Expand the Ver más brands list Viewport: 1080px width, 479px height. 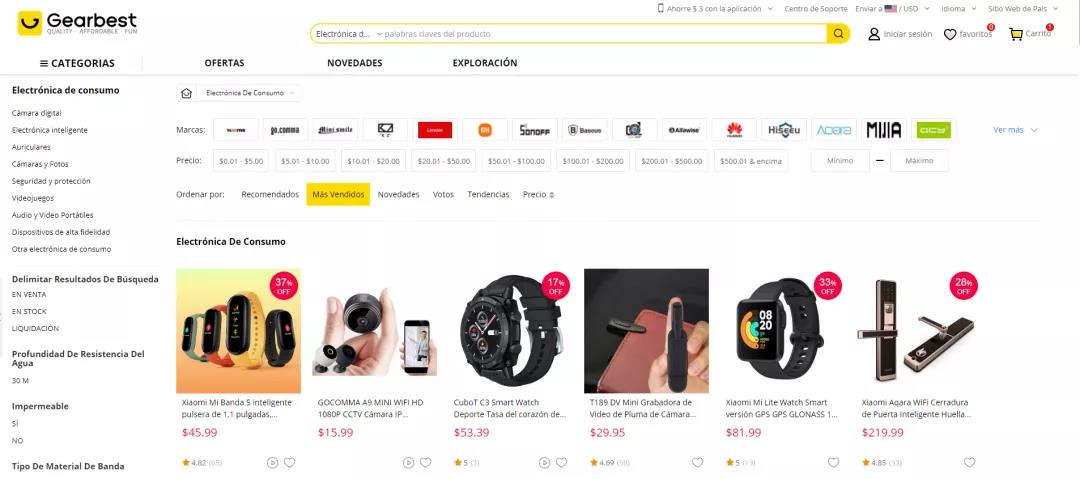pos(1015,130)
